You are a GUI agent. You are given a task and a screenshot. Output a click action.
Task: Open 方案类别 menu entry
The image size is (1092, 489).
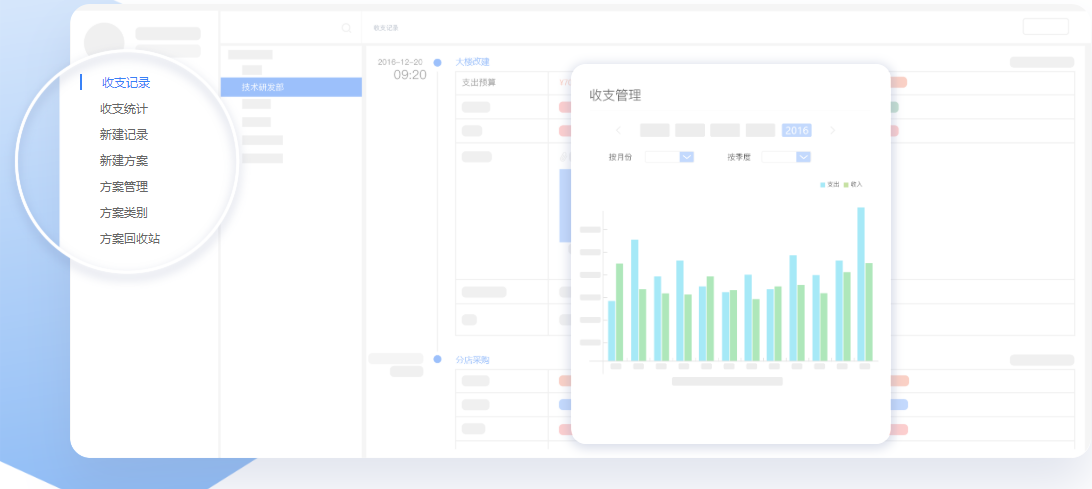pyautogui.click(x=124, y=213)
